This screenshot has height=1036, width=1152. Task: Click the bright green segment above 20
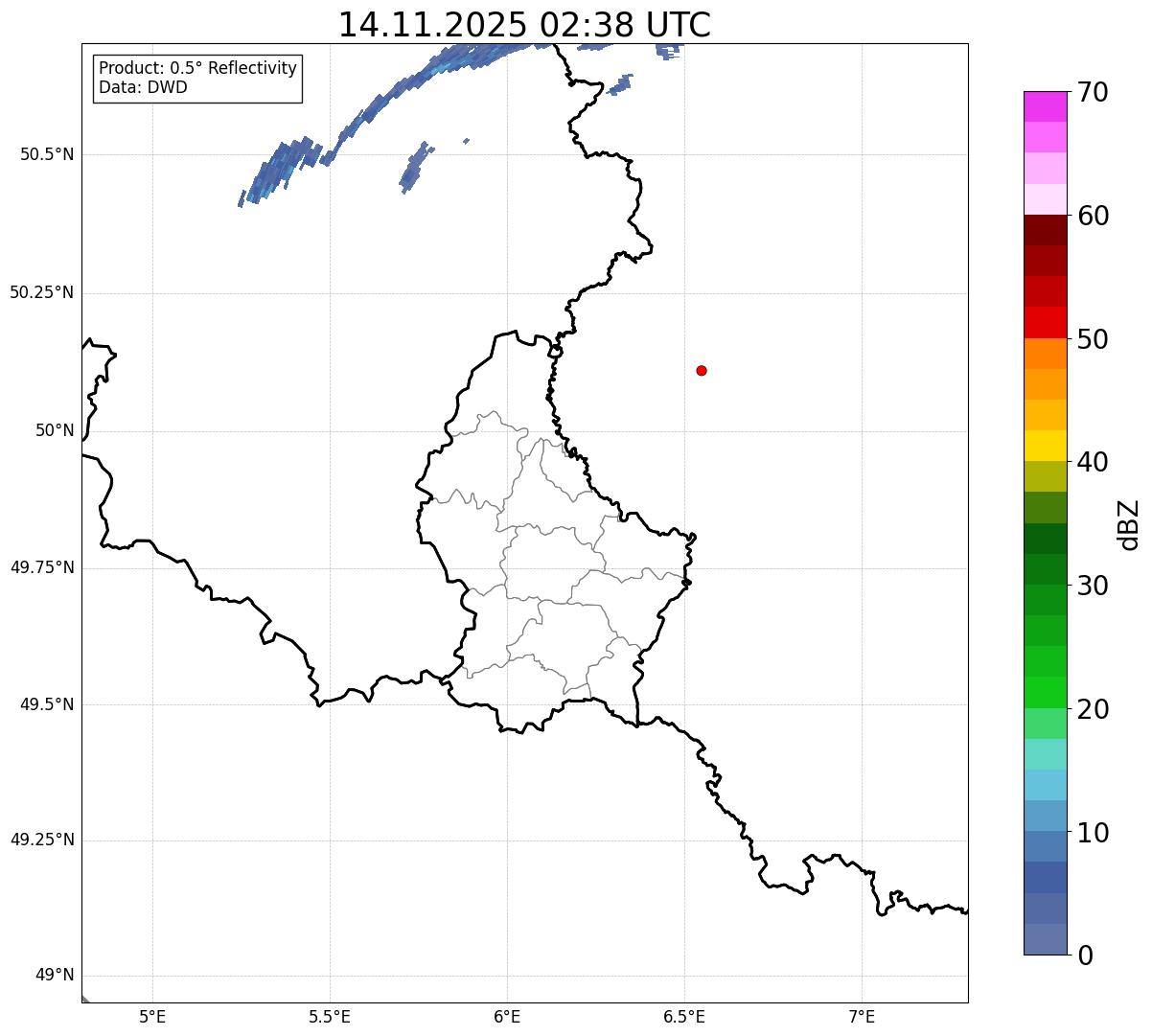click(1045, 693)
